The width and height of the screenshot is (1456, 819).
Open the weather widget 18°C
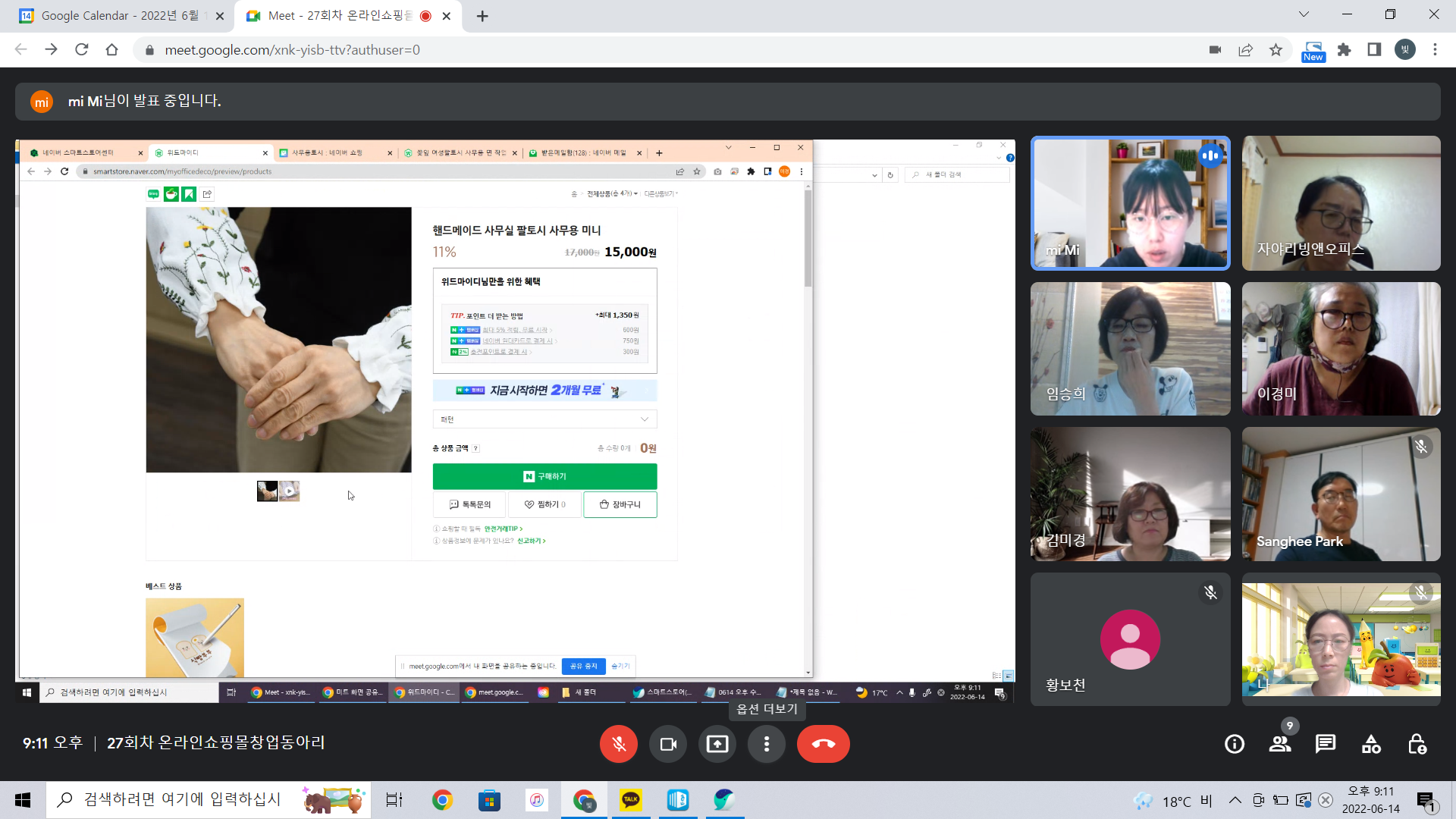(1172, 801)
